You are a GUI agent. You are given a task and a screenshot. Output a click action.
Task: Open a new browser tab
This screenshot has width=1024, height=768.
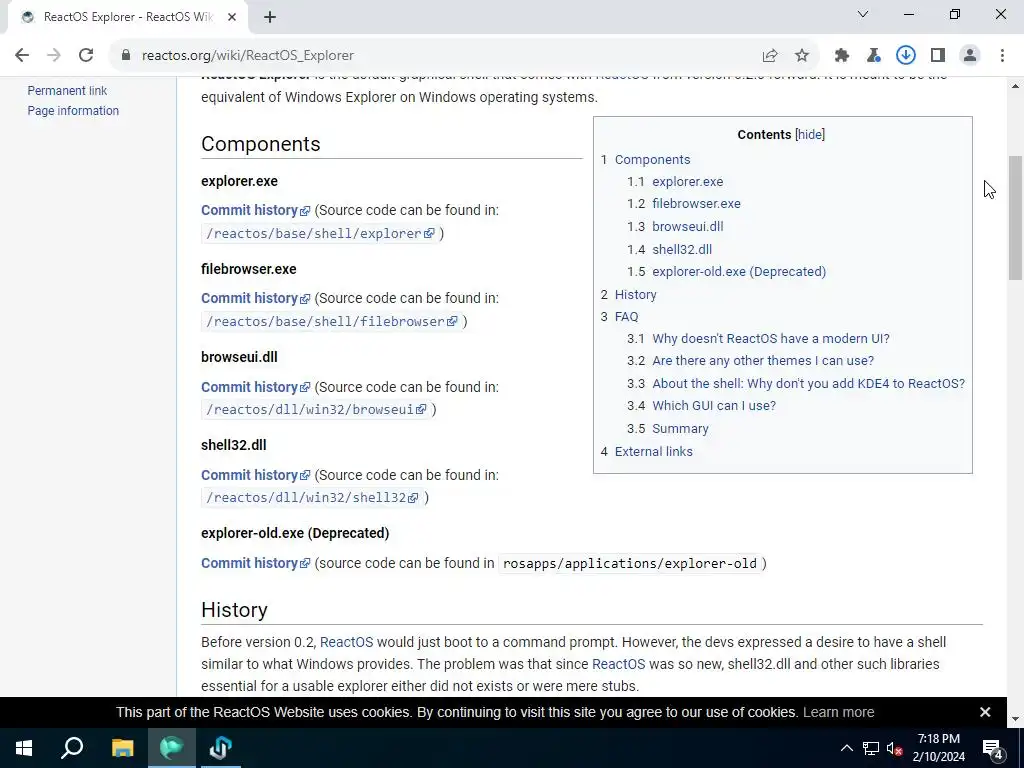pos(270,18)
